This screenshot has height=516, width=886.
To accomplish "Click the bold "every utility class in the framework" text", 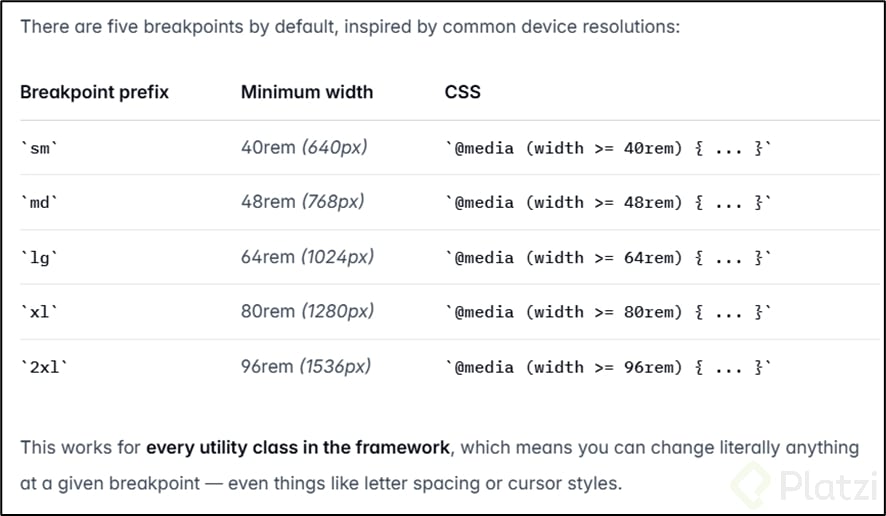I will click(298, 447).
